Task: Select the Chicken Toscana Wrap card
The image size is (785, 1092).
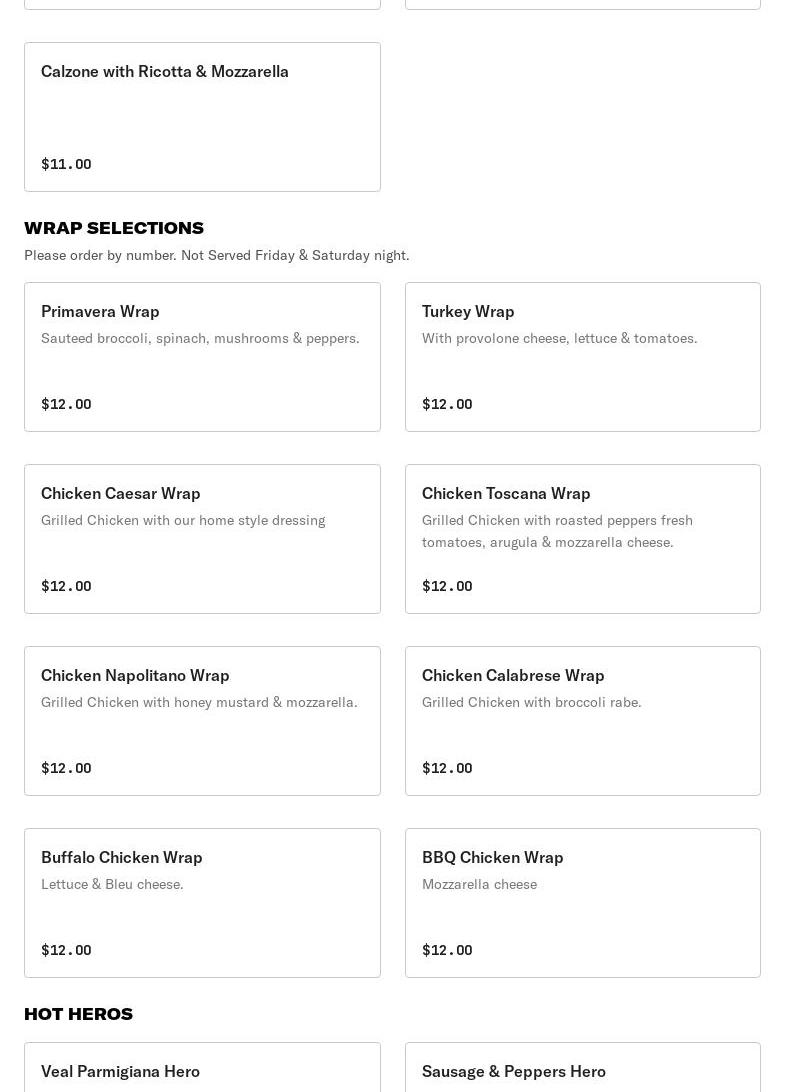Action: click(x=582, y=539)
